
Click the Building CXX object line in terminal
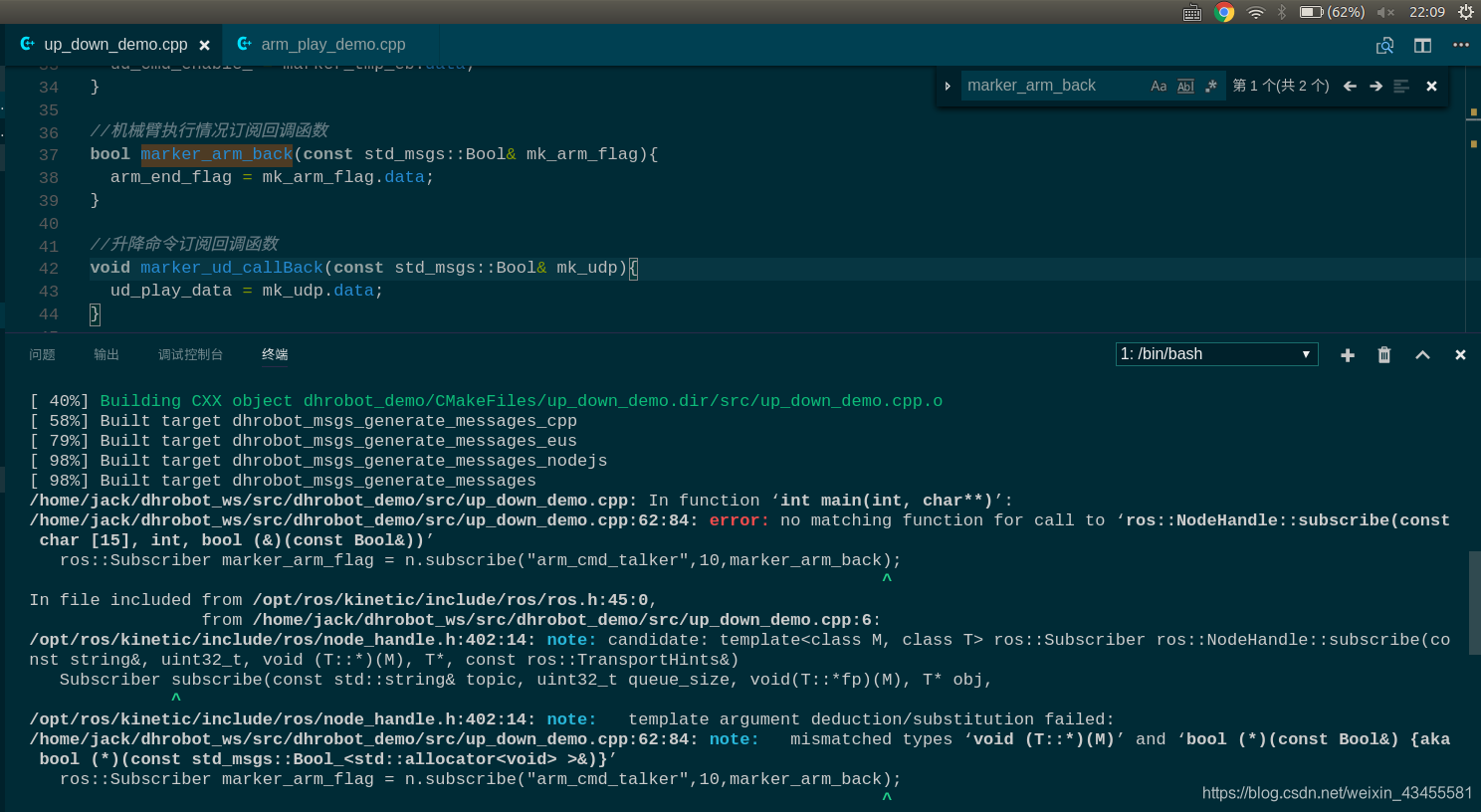pyautogui.click(x=486, y=401)
